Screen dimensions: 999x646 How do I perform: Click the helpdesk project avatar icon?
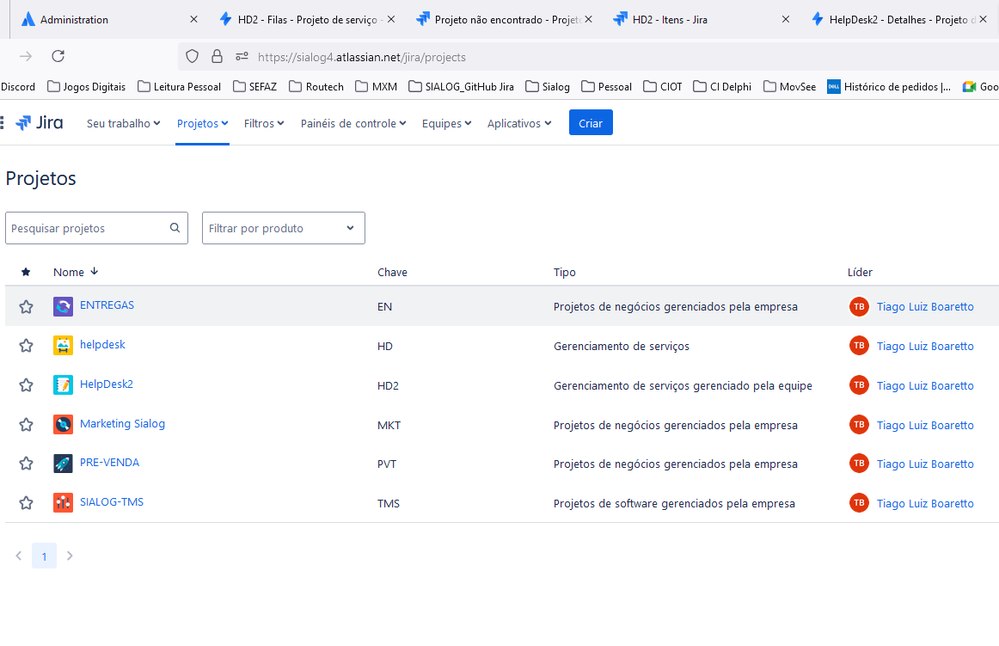63,345
